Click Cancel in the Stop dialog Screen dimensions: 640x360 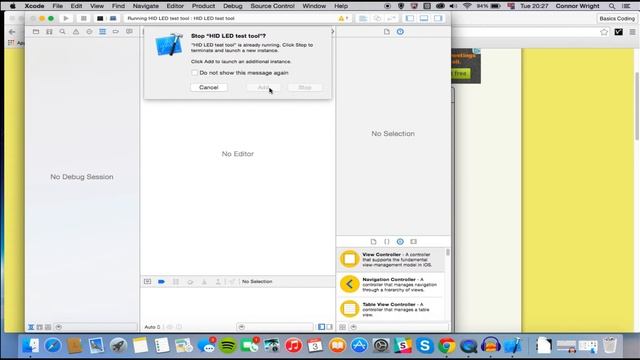coord(209,87)
